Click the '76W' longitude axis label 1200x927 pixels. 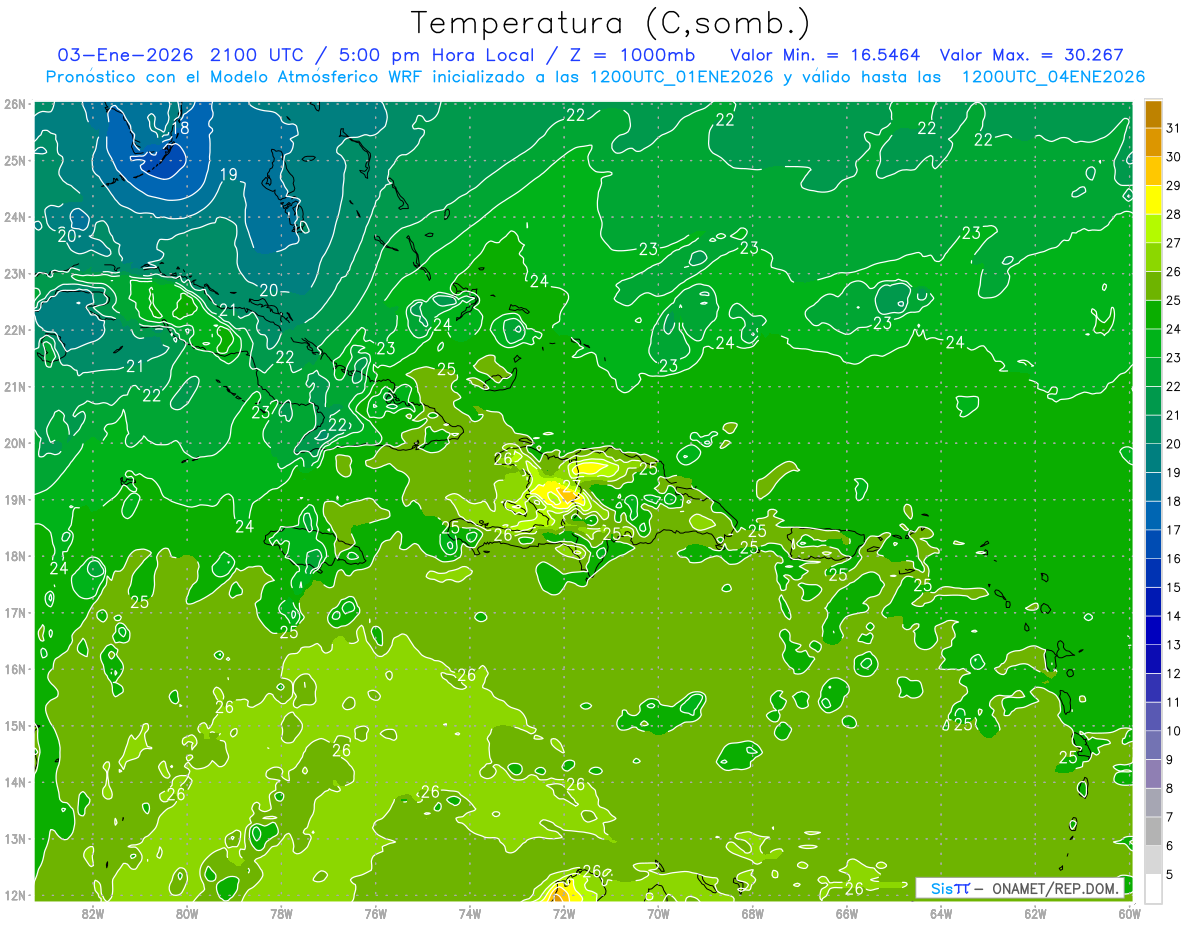coord(376,913)
